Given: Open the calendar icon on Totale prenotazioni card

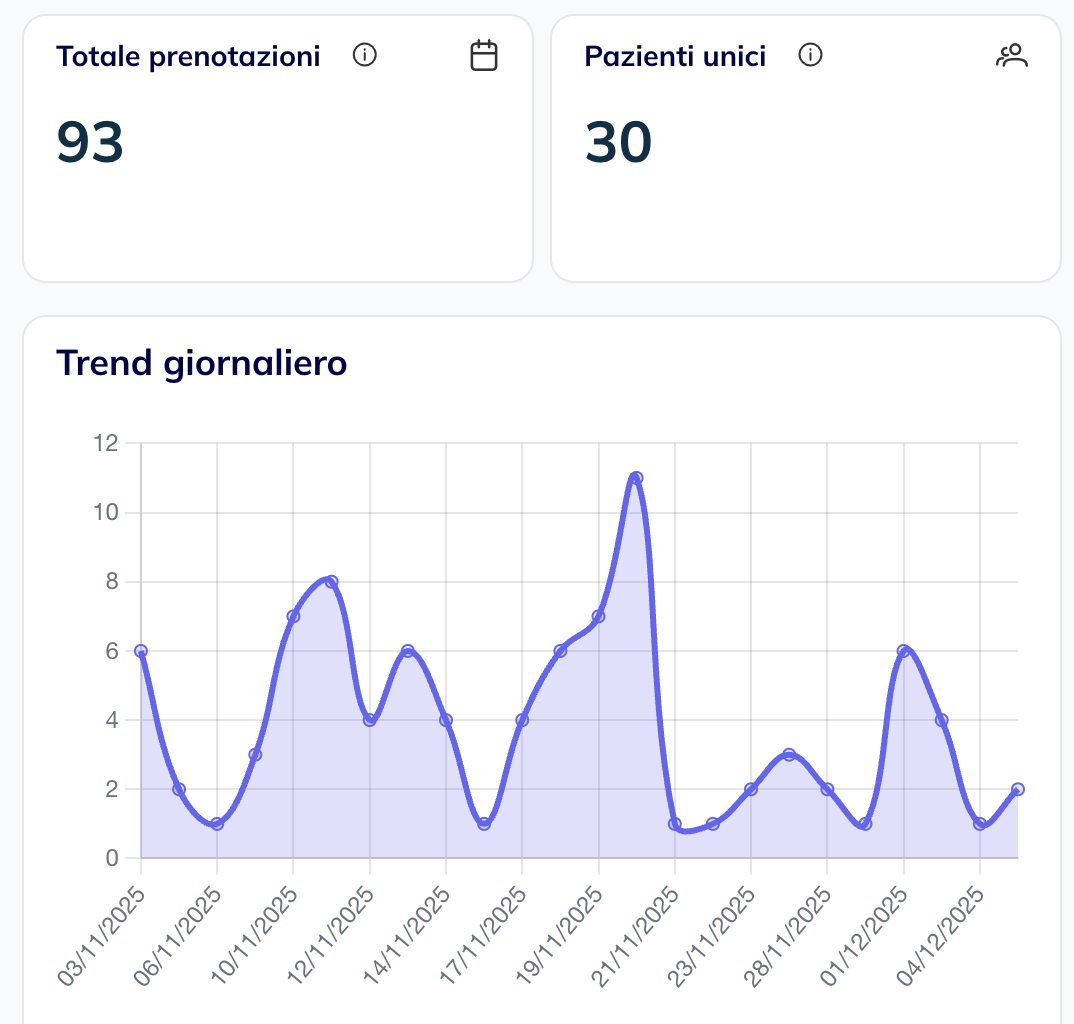Looking at the screenshot, I should (x=484, y=55).
